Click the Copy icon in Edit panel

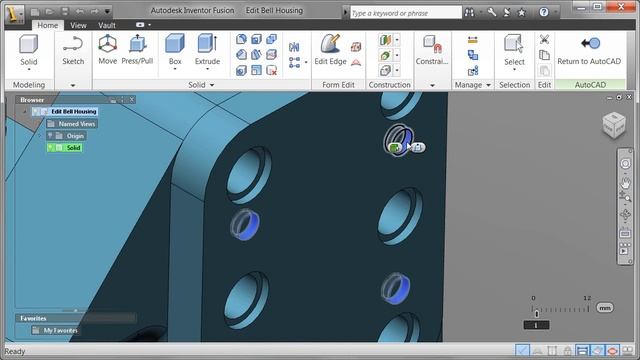click(x=544, y=55)
